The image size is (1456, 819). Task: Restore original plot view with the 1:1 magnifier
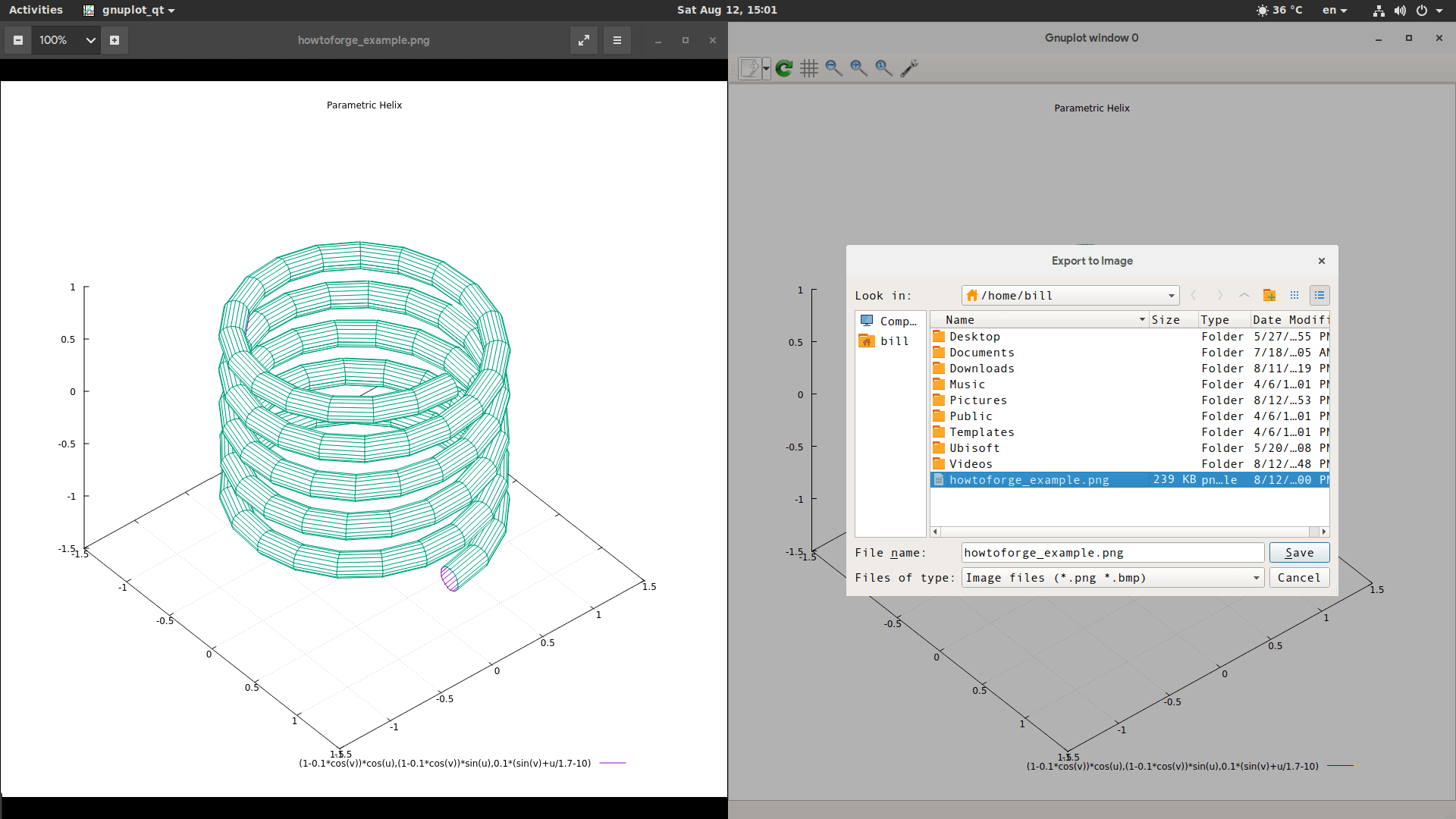(x=883, y=68)
